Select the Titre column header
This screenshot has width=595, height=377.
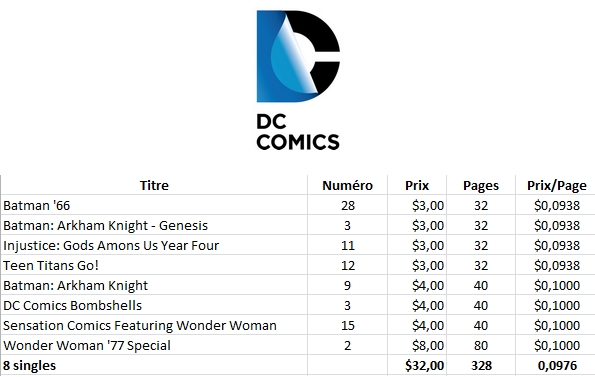pyautogui.click(x=154, y=185)
